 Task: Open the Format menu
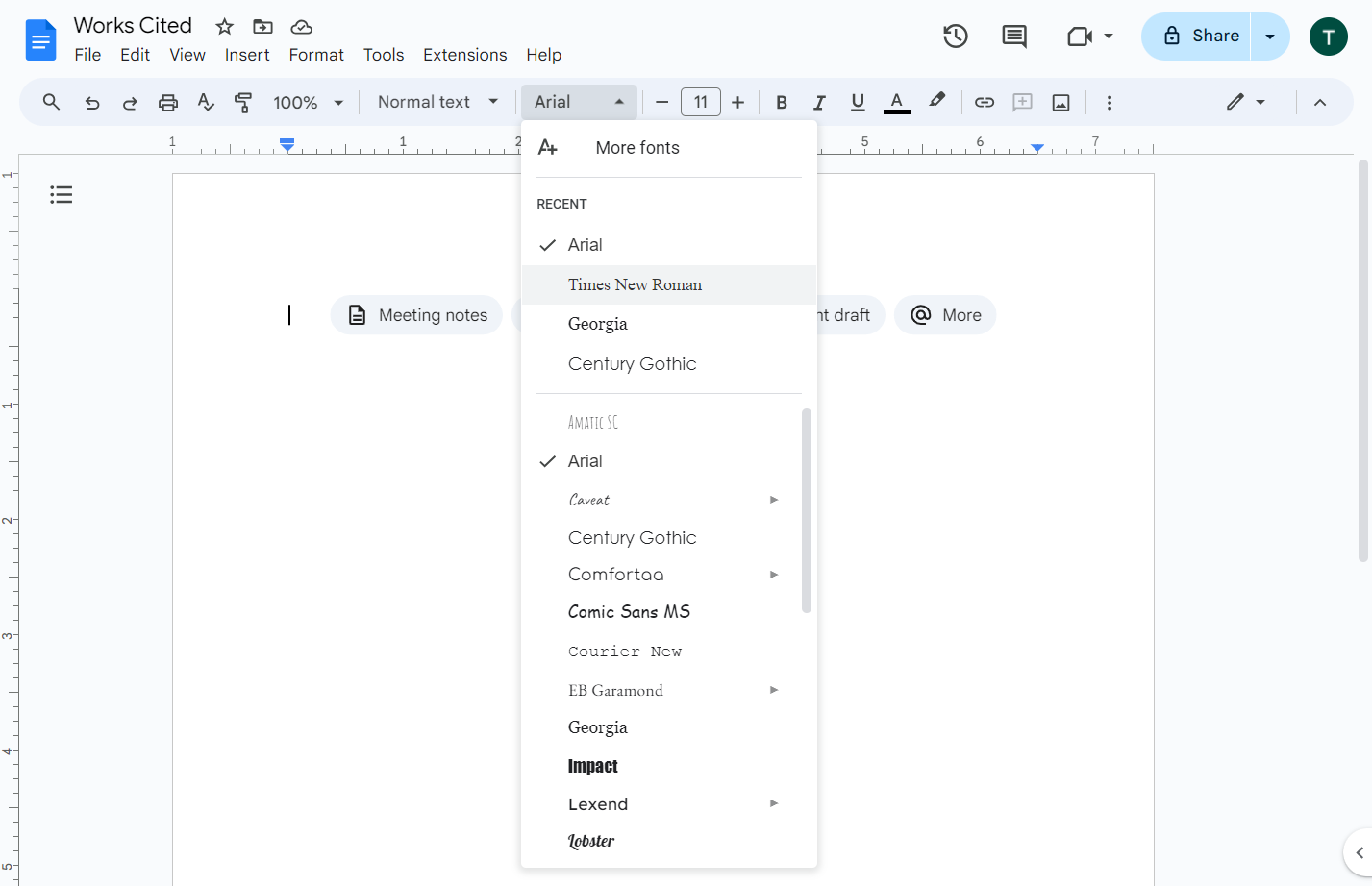316,55
